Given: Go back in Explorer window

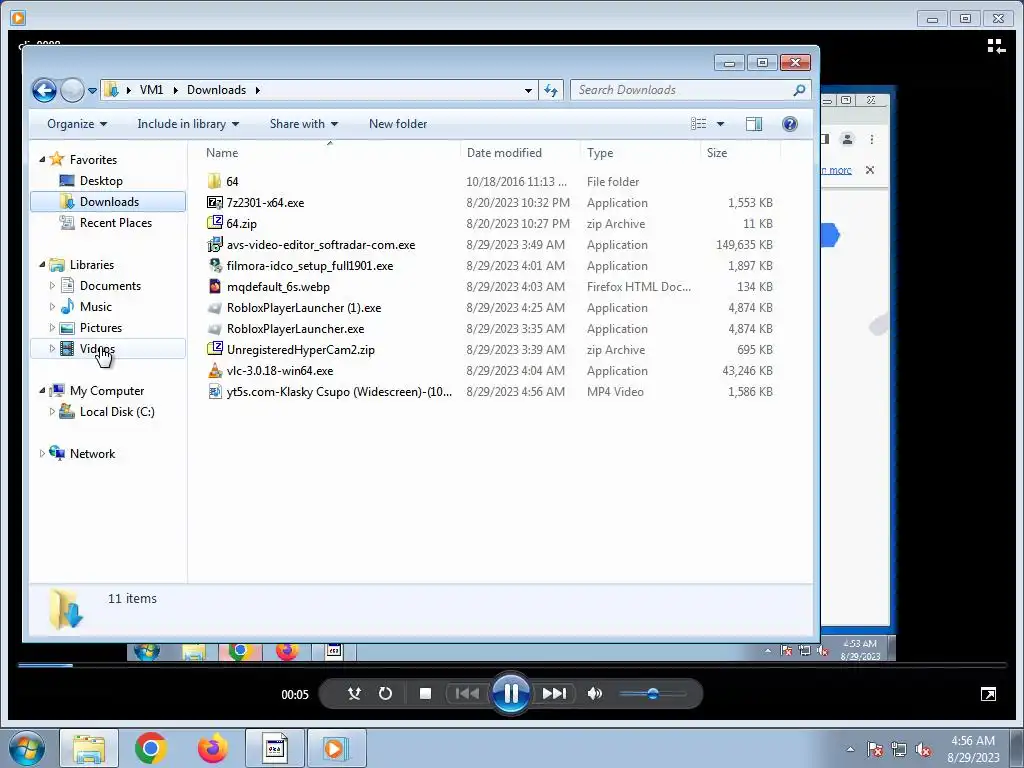Looking at the screenshot, I should point(44,90).
